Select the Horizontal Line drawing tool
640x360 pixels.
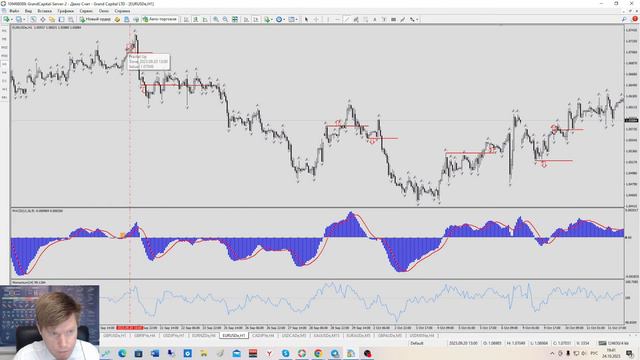pos(337,19)
